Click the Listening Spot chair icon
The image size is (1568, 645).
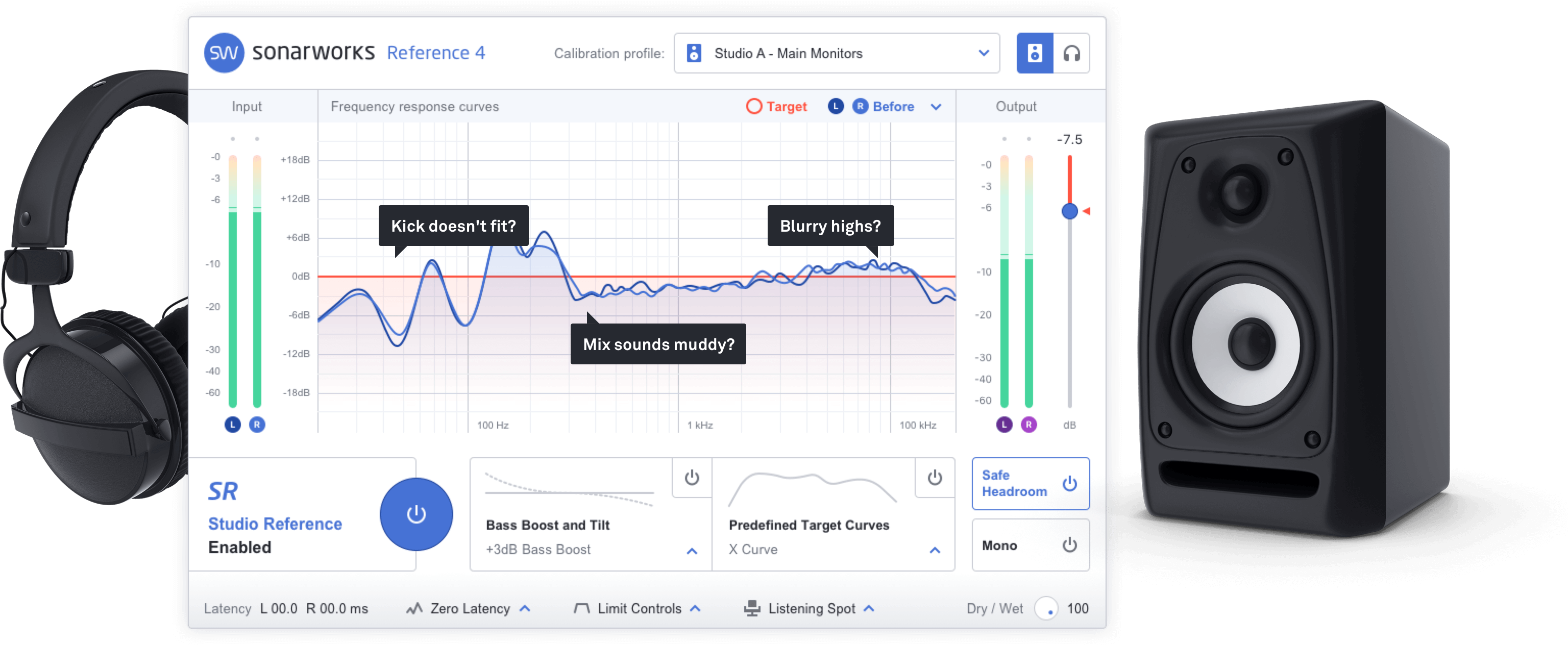[x=752, y=608]
